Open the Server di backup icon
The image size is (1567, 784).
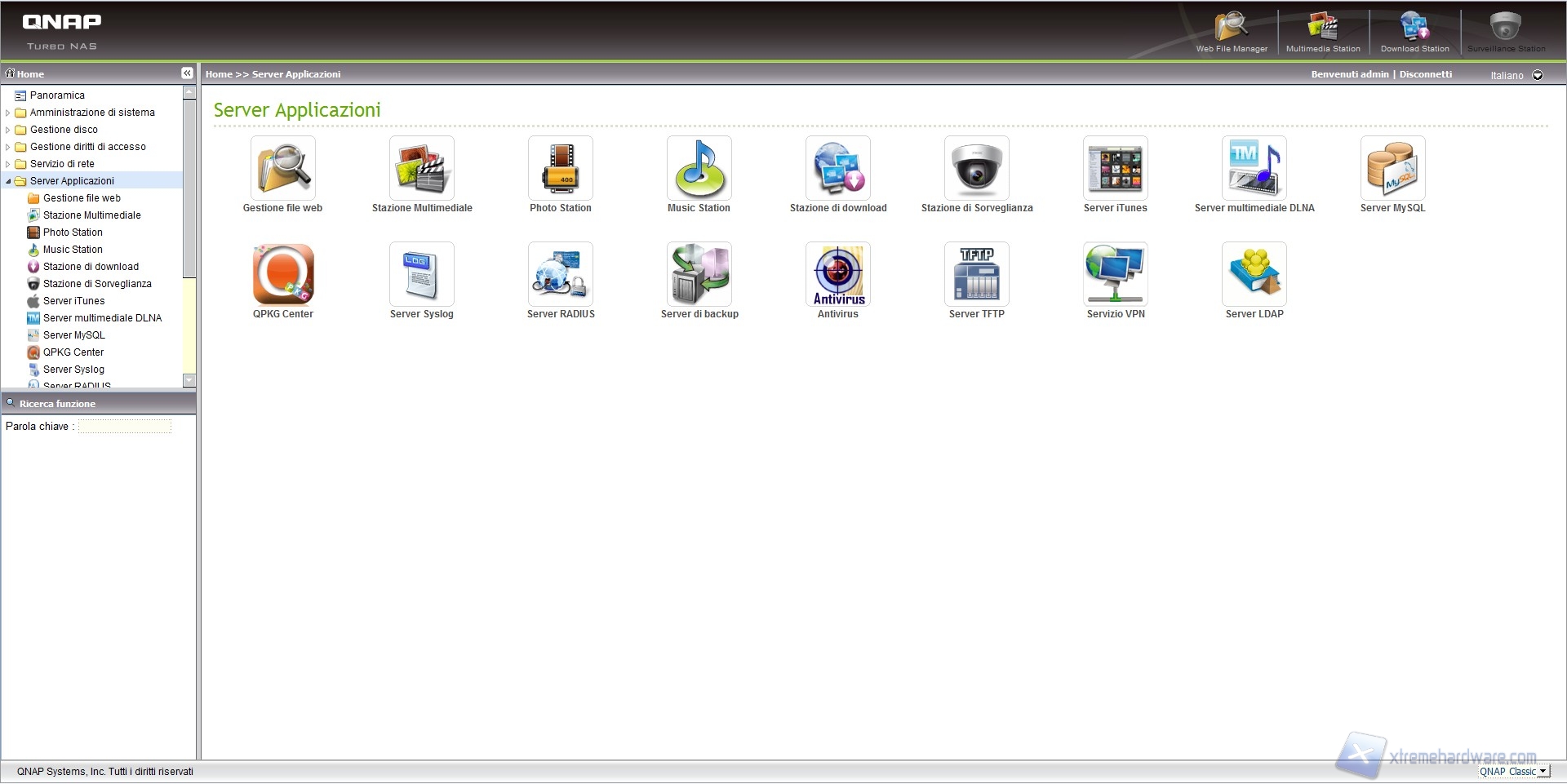point(699,275)
